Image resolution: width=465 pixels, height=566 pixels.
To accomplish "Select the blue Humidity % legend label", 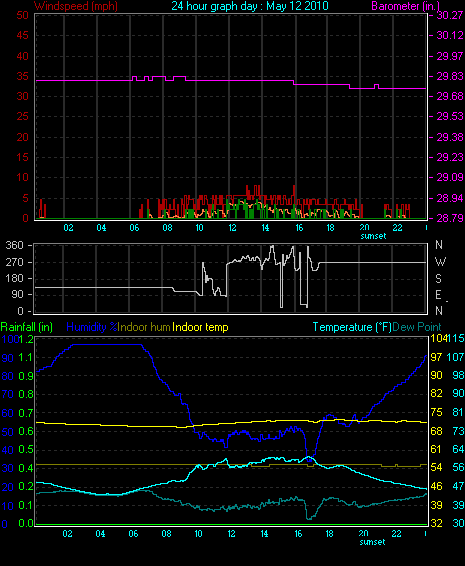I will [x=92, y=327].
